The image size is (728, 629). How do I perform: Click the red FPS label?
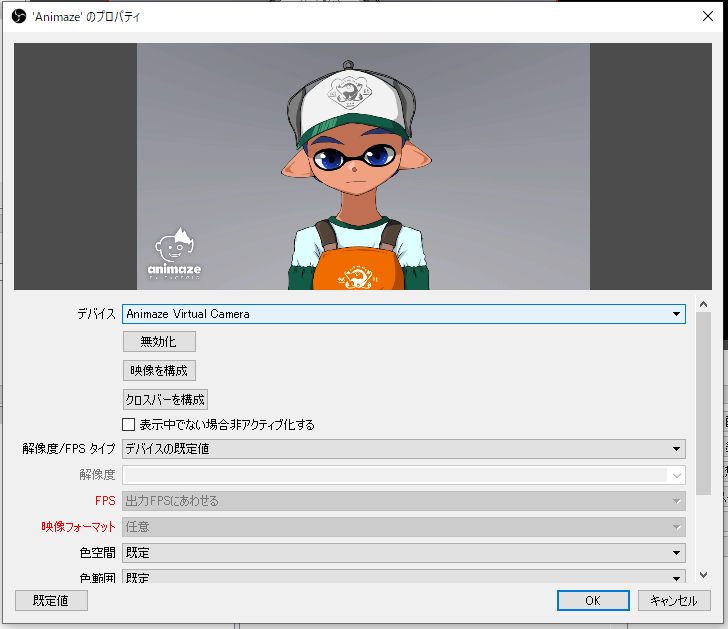coord(105,501)
